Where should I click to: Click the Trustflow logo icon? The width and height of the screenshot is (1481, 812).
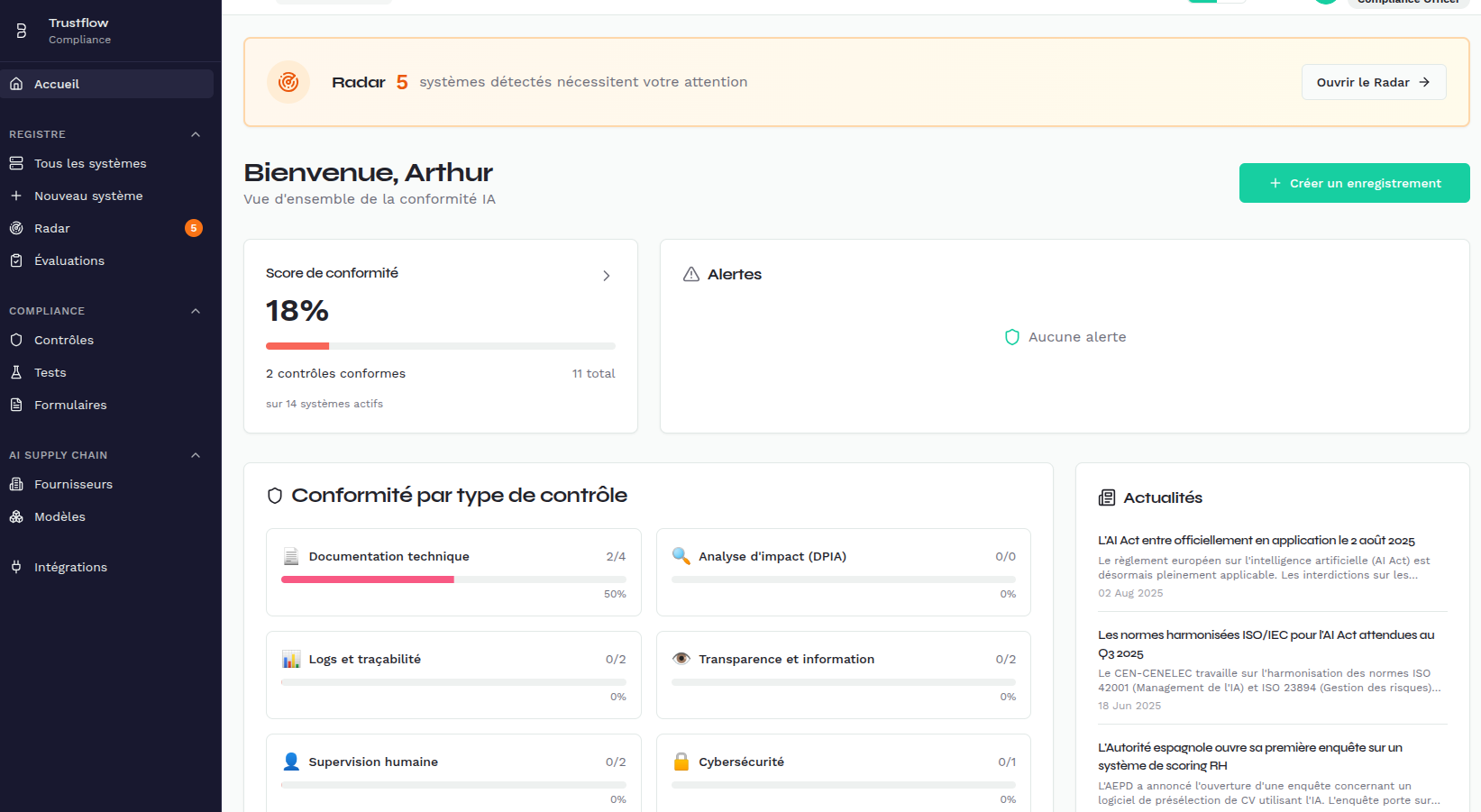[x=22, y=31]
